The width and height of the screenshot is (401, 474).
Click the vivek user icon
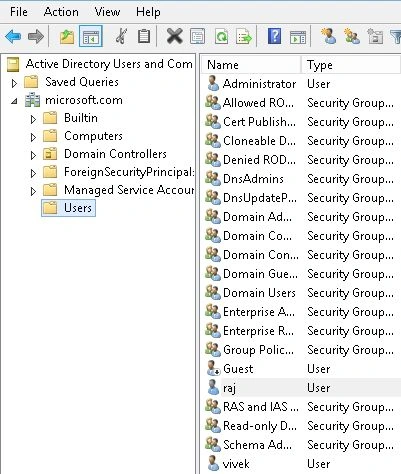pos(213,463)
